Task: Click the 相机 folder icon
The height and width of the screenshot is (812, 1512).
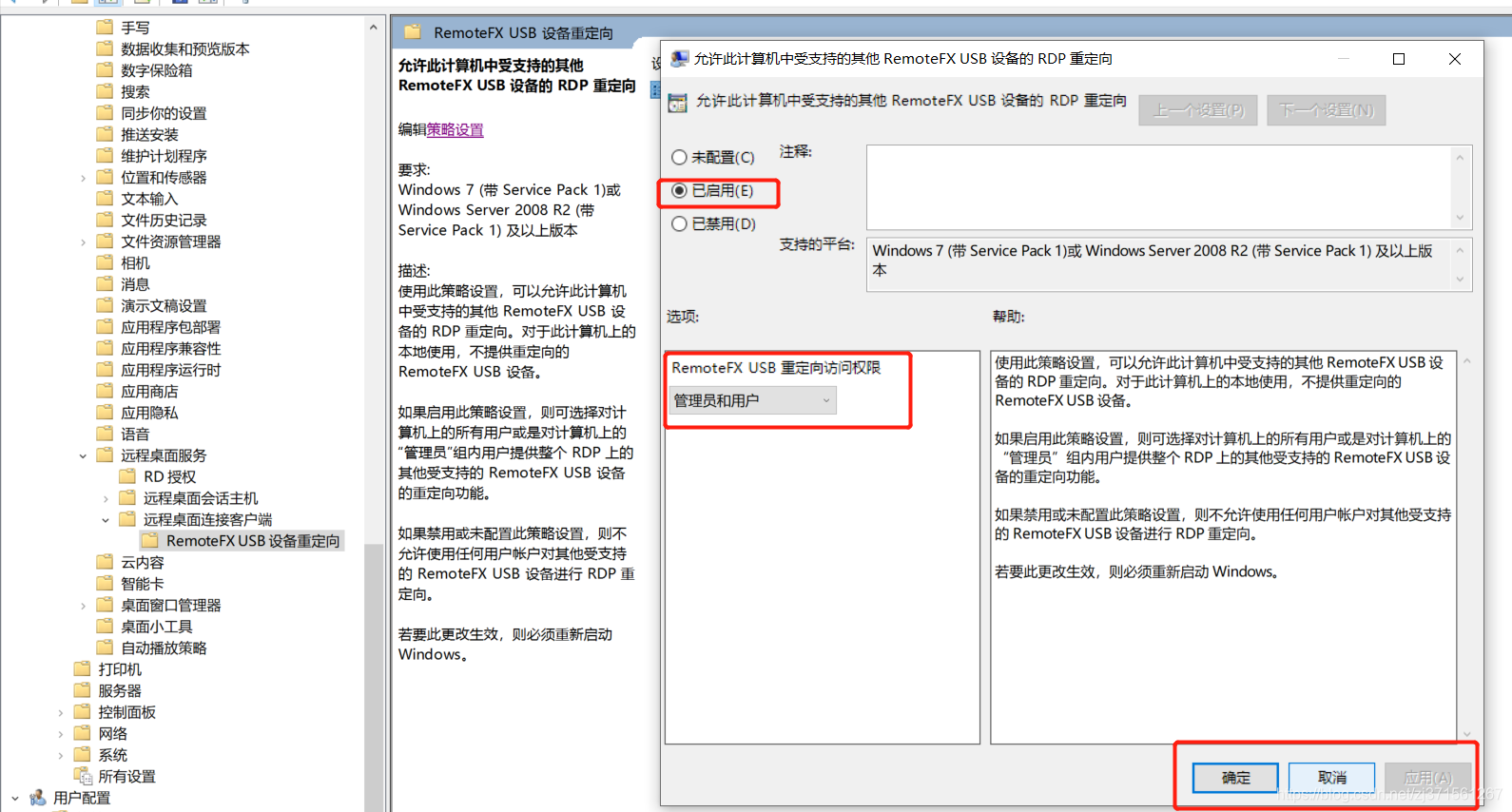Action: [x=105, y=262]
